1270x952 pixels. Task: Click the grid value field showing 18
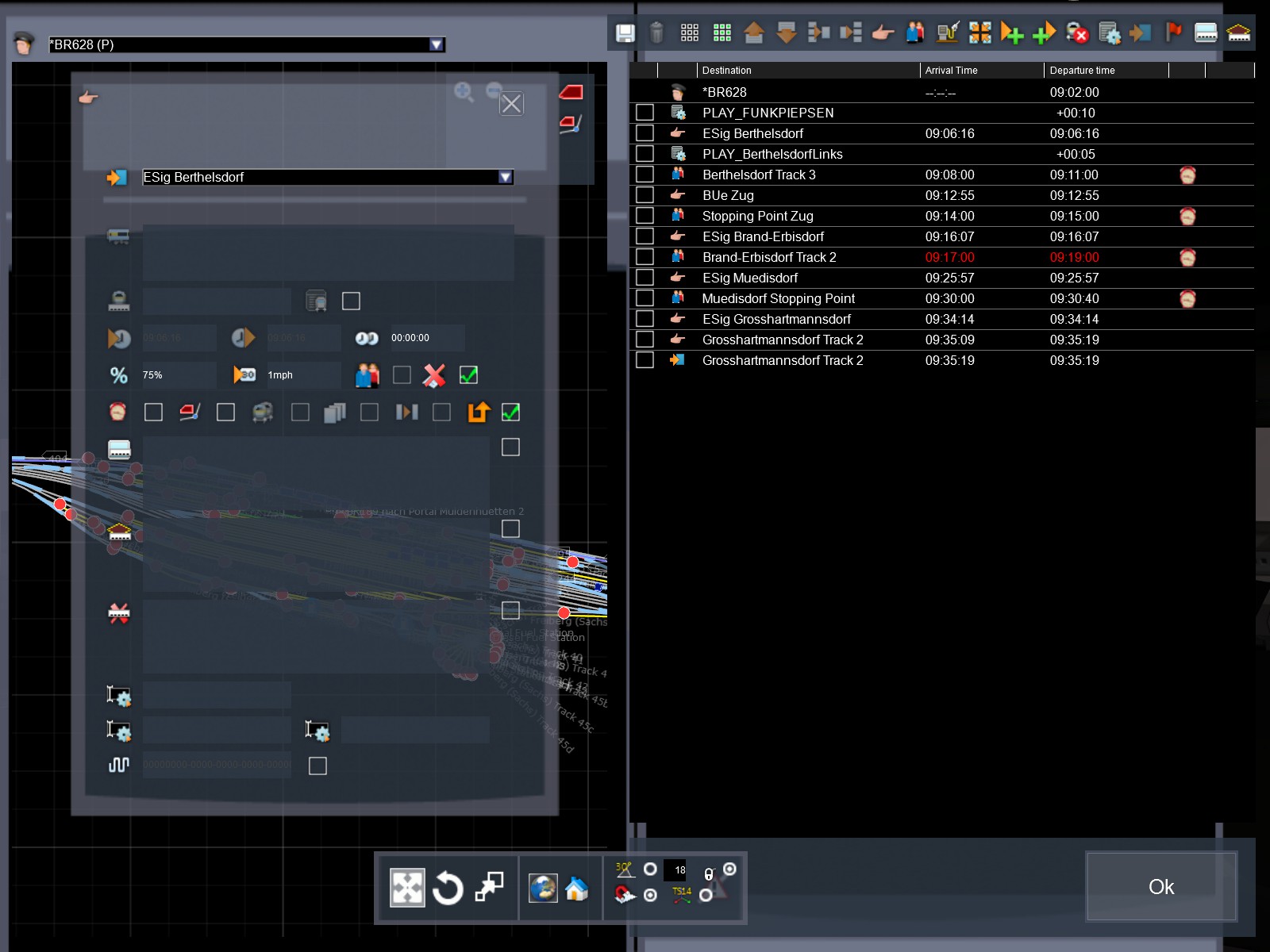675,870
